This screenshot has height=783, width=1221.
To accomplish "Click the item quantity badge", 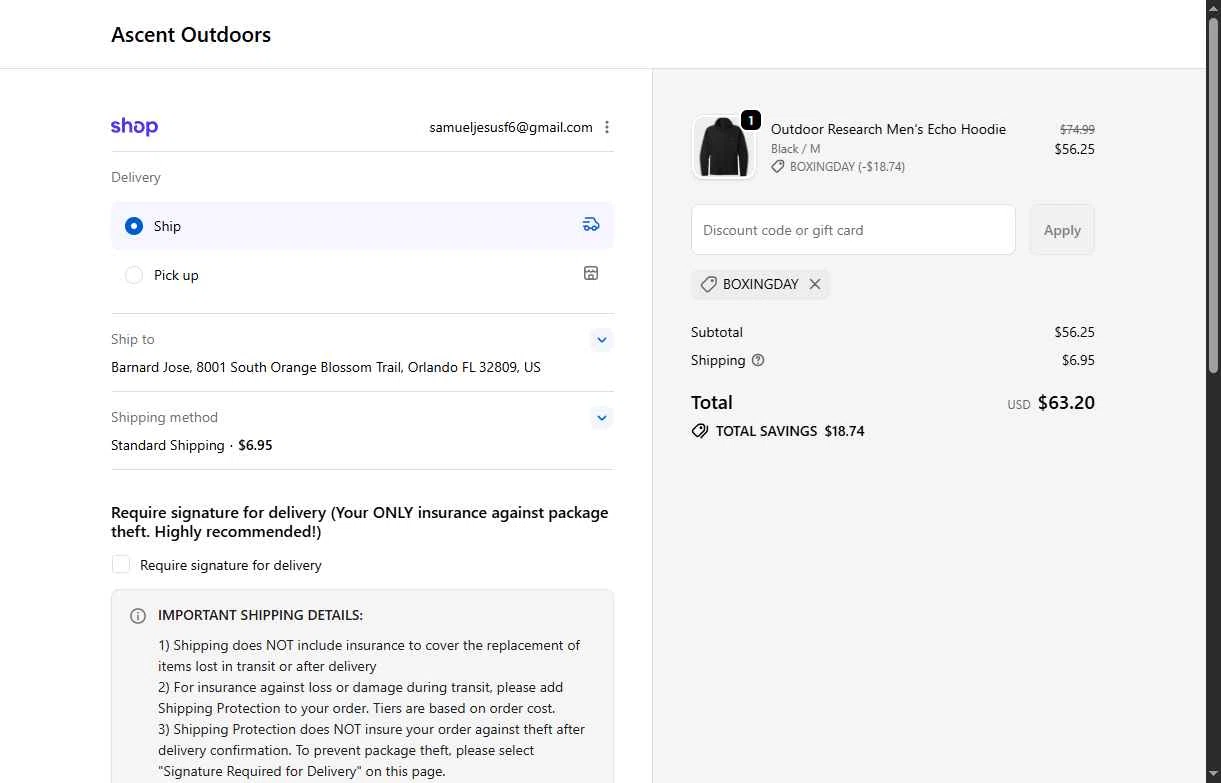I will [751, 120].
